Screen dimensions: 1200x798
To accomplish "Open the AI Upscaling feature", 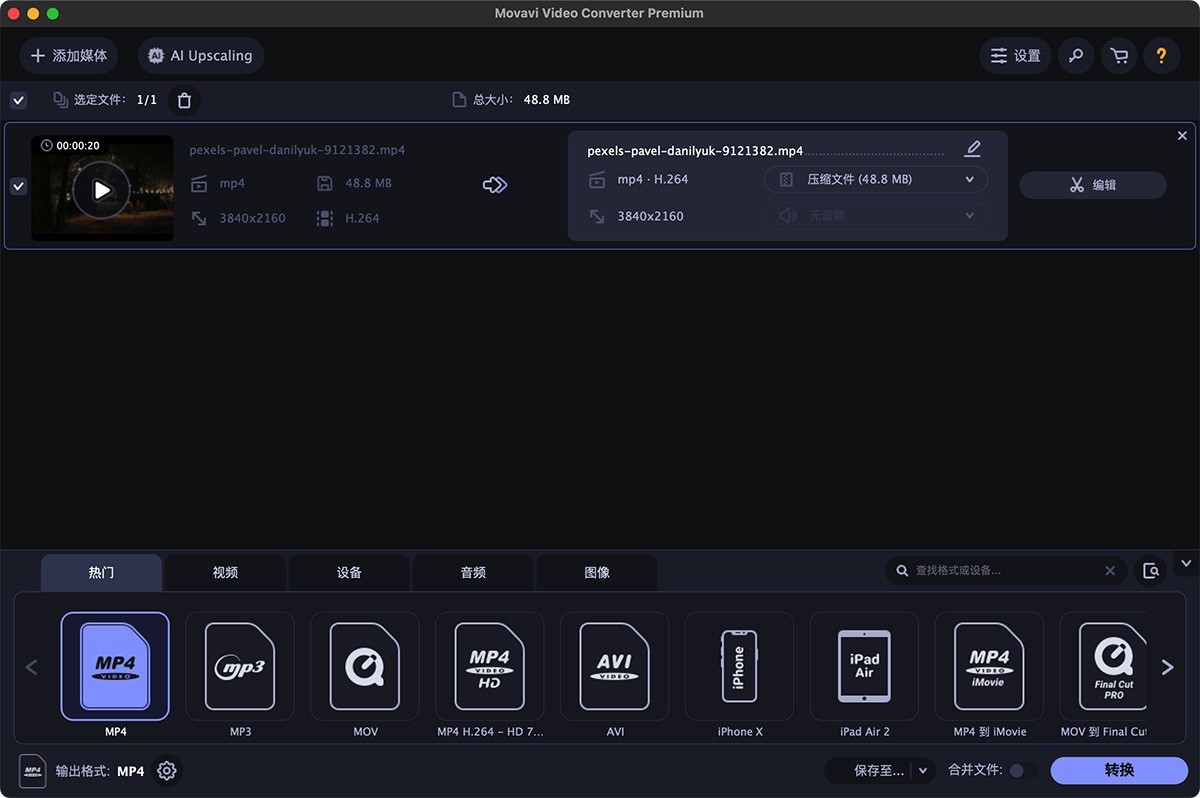I will pos(200,56).
